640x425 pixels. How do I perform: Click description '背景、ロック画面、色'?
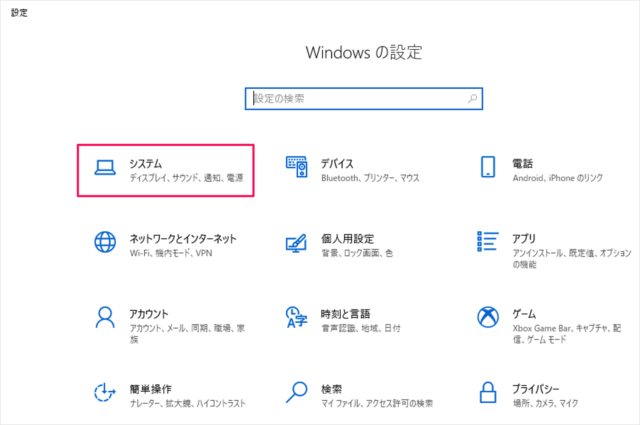(x=357, y=253)
